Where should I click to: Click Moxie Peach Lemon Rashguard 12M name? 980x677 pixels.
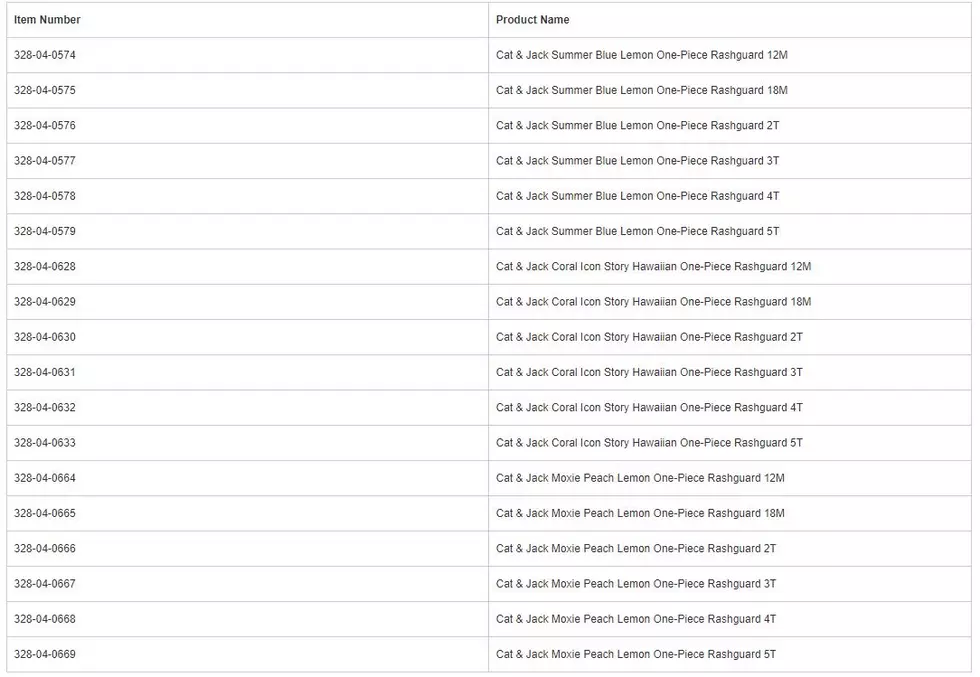pos(640,478)
